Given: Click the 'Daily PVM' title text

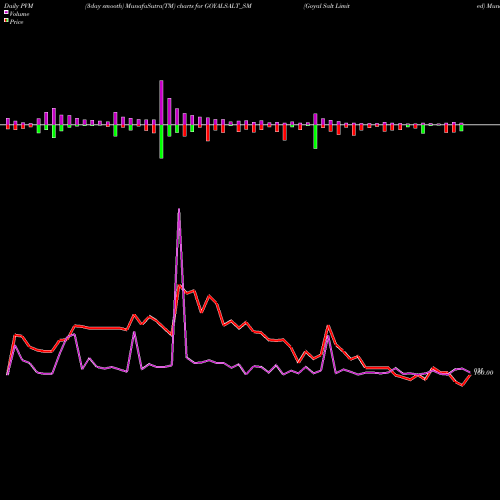Looking at the screenshot, I should pos(19,6).
